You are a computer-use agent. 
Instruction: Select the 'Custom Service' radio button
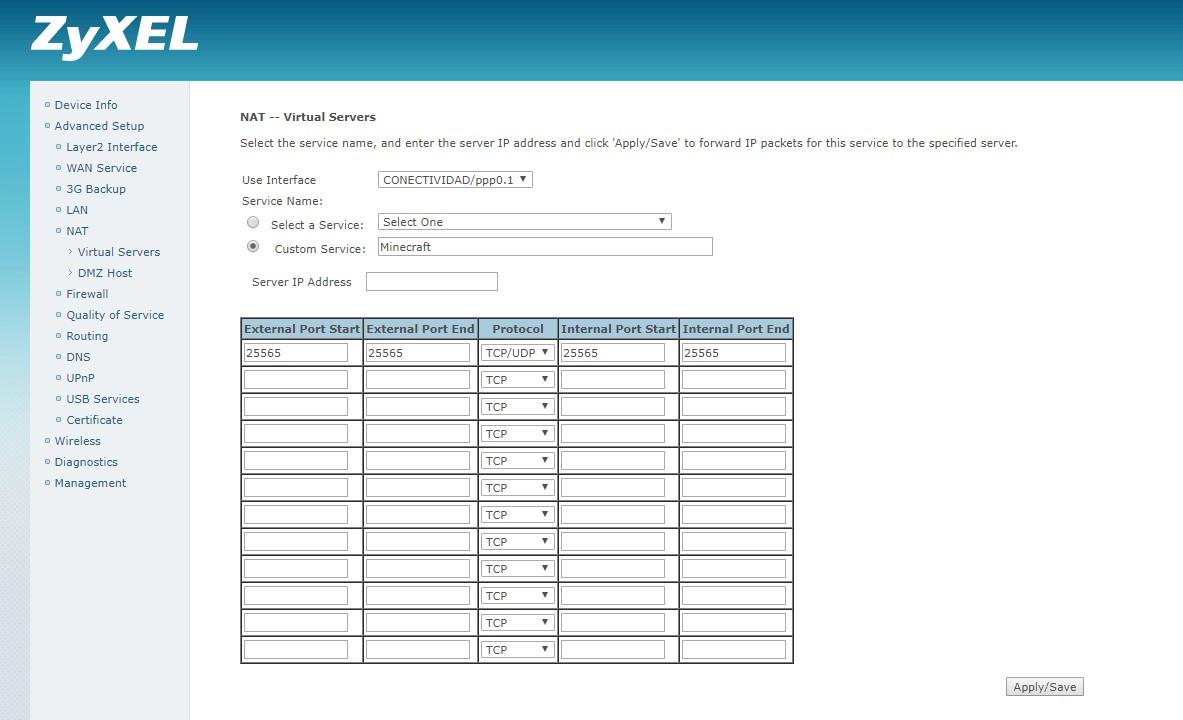[253, 247]
